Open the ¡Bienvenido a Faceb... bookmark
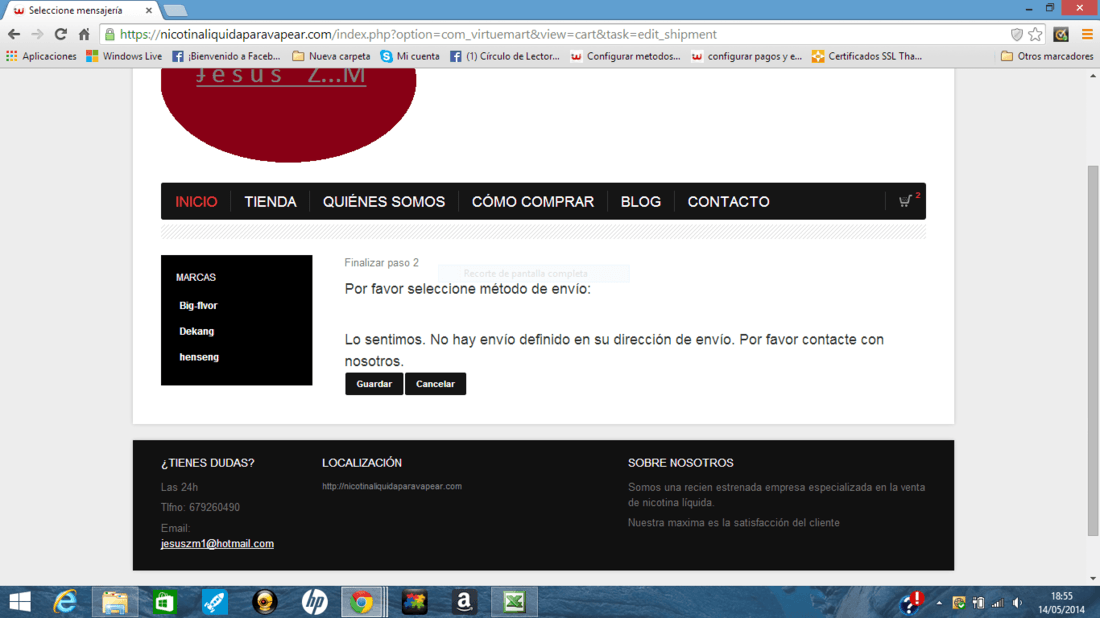Screen dimensions: 1100x618 (x=226, y=56)
